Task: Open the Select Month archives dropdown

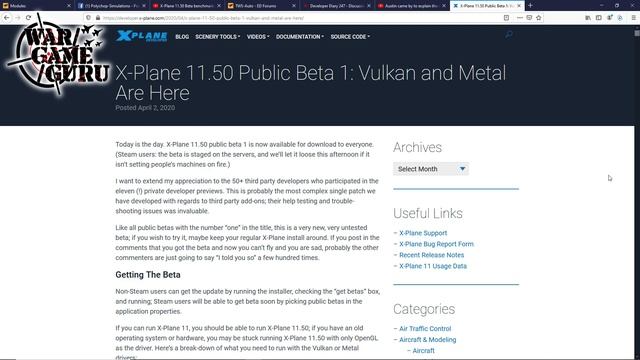Action: [x=431, y=169]
